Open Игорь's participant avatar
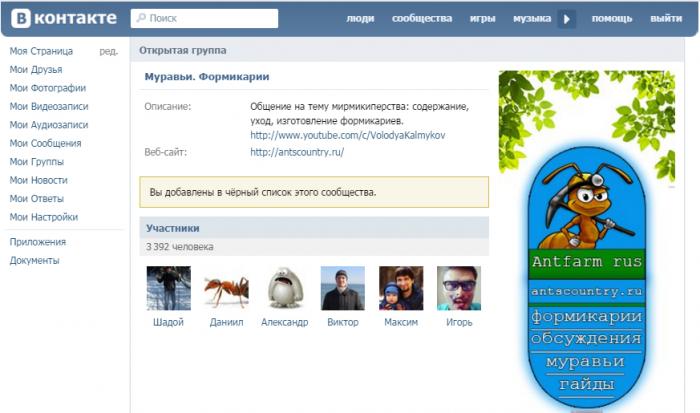700x413 pixels. tap(458, 288)
